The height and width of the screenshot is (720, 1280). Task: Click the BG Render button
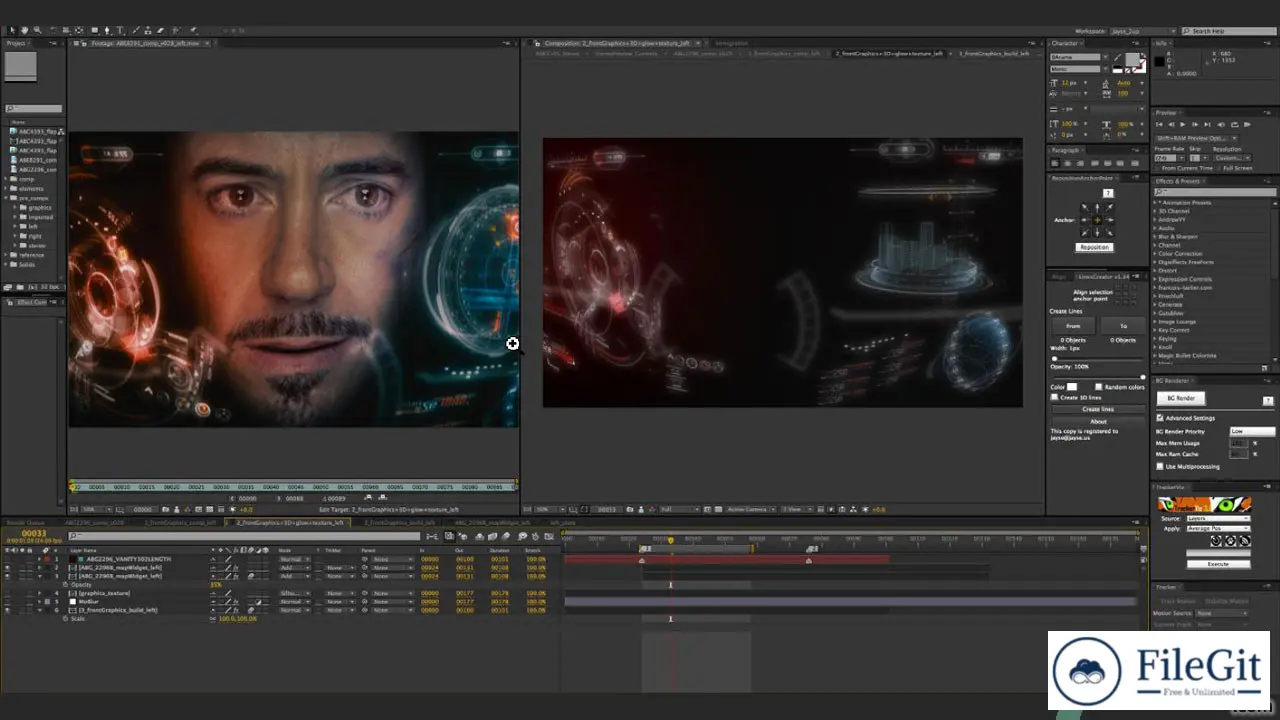(1181, 398)
